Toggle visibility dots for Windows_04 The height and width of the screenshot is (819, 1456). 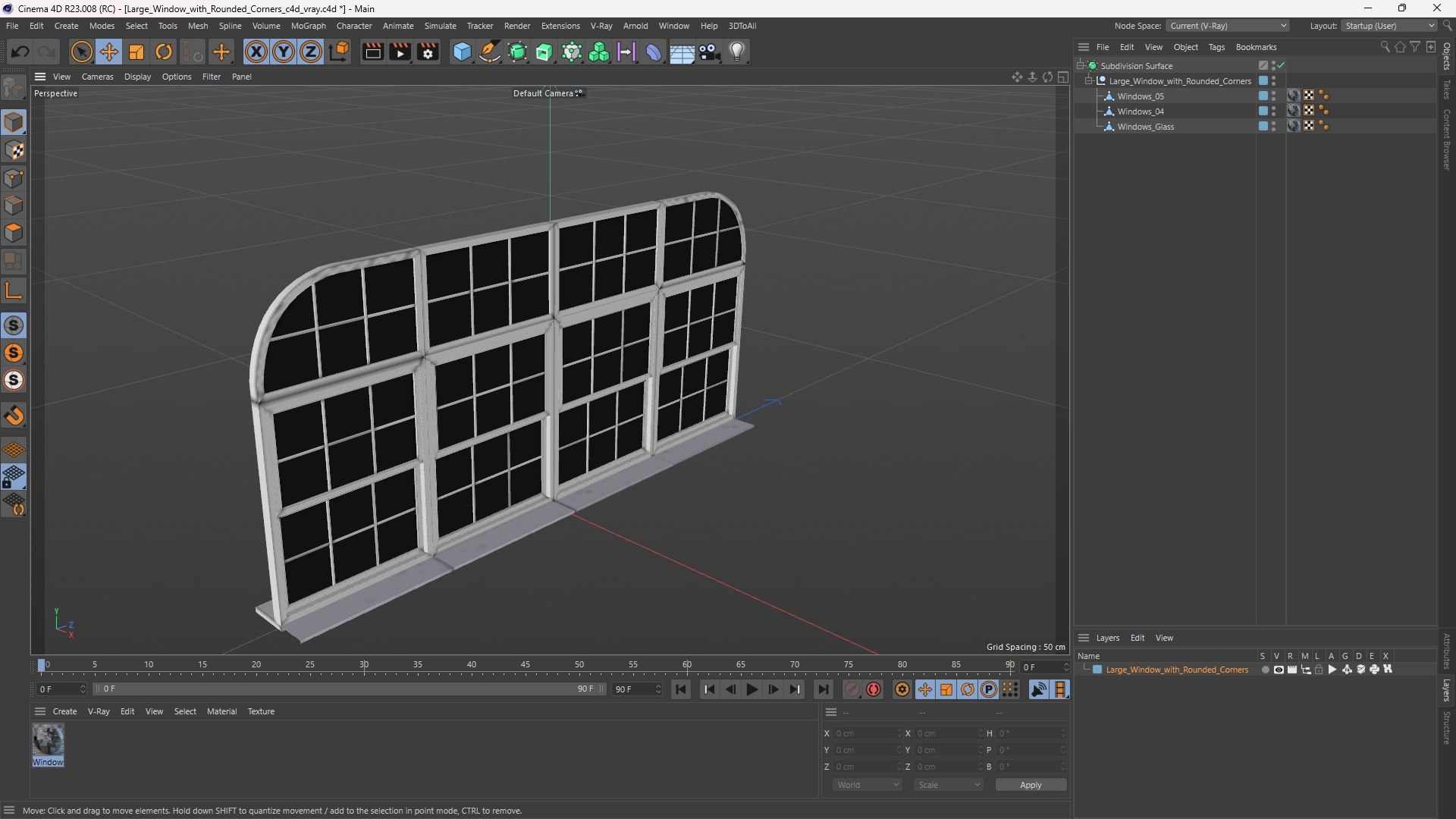click(x=1274, y=111)
